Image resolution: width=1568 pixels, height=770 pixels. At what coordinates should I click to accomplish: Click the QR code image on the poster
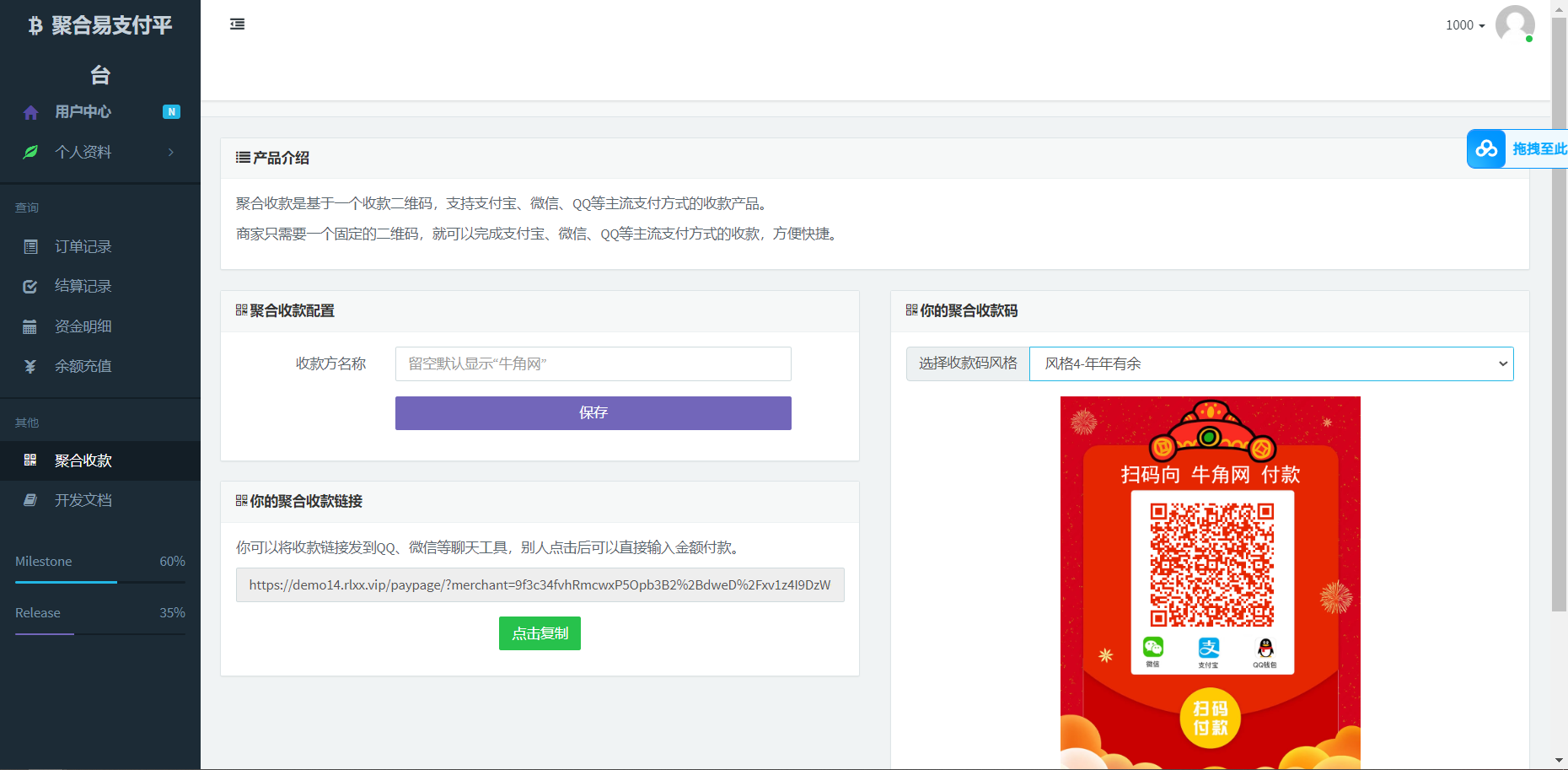1211,565
